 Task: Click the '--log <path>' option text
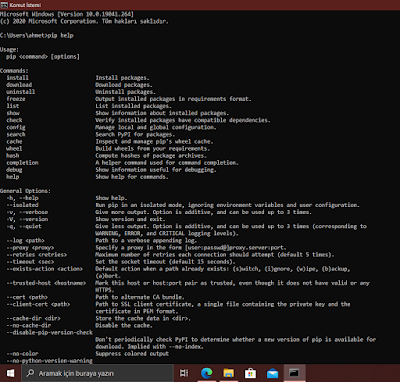[25, 240]
